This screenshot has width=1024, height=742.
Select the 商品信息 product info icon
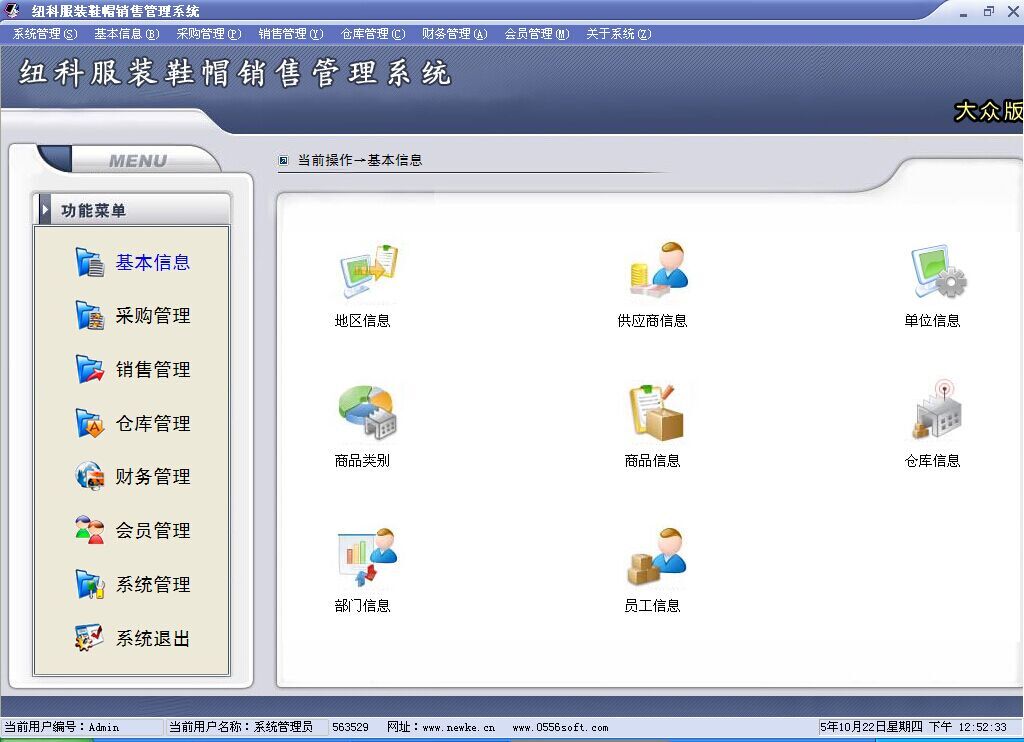tap(655, 412)
